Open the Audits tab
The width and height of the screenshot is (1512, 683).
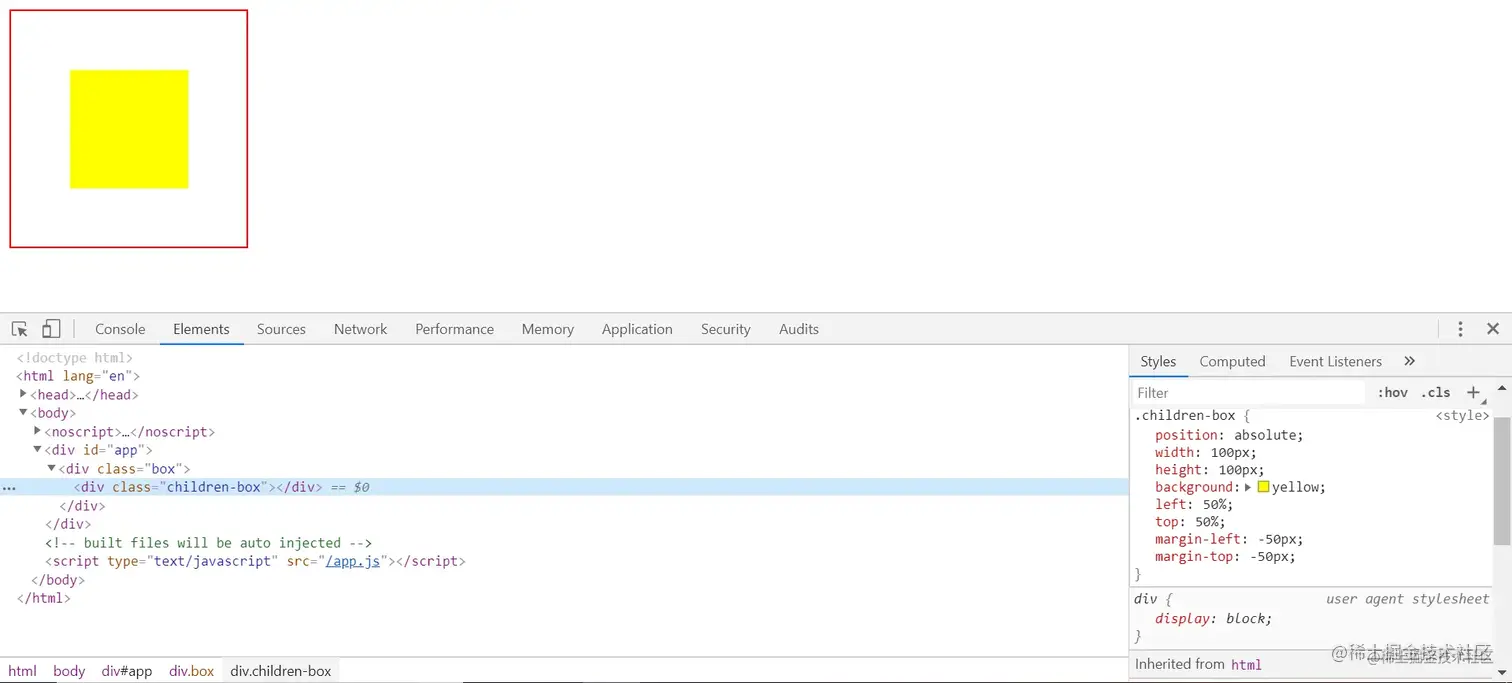click(798, 329)
